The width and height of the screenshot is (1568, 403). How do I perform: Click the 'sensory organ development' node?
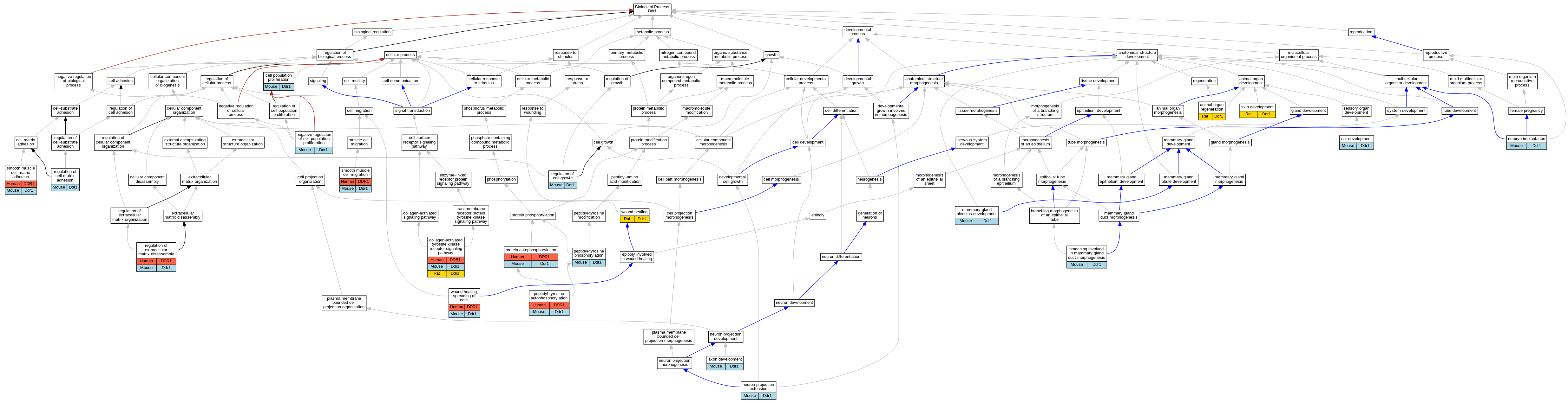tap(1356, 111)
